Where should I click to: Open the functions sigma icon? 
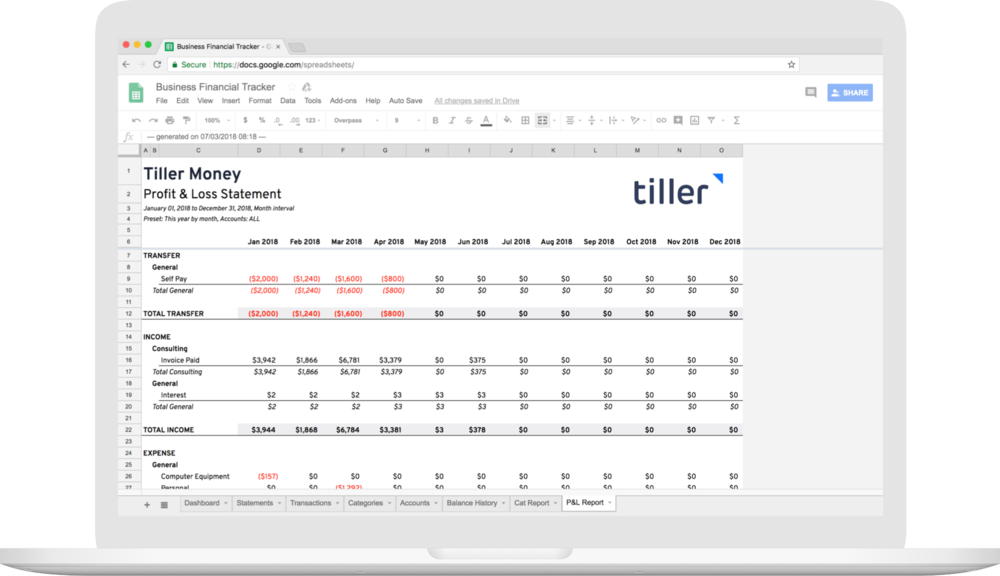737,120
